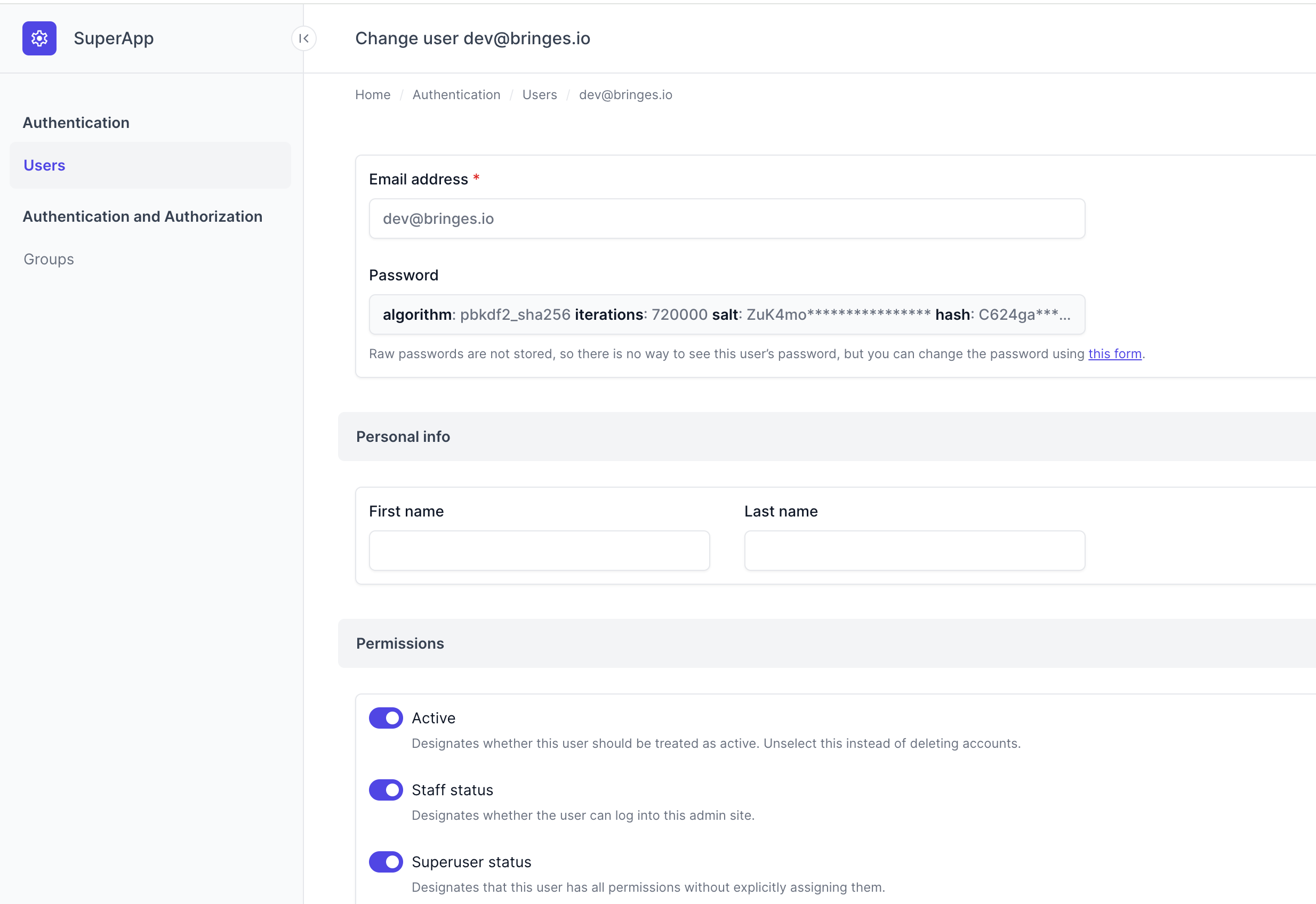Viewport: 1316px width, 904px height.
Task: Open Groups in sidebar menu
Action: coord(49,259)
